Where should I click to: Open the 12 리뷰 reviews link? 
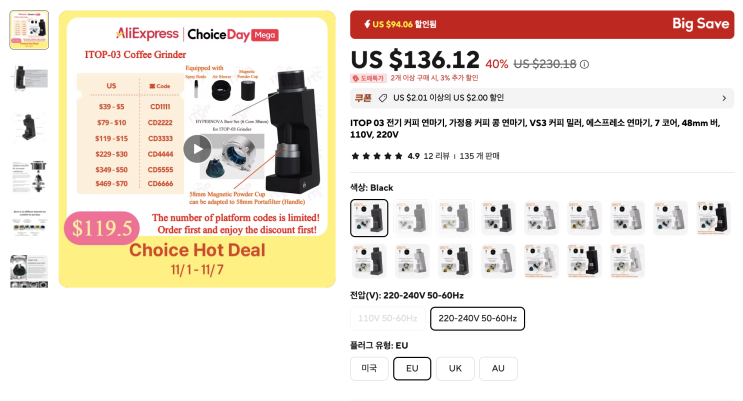coord(436,156)
